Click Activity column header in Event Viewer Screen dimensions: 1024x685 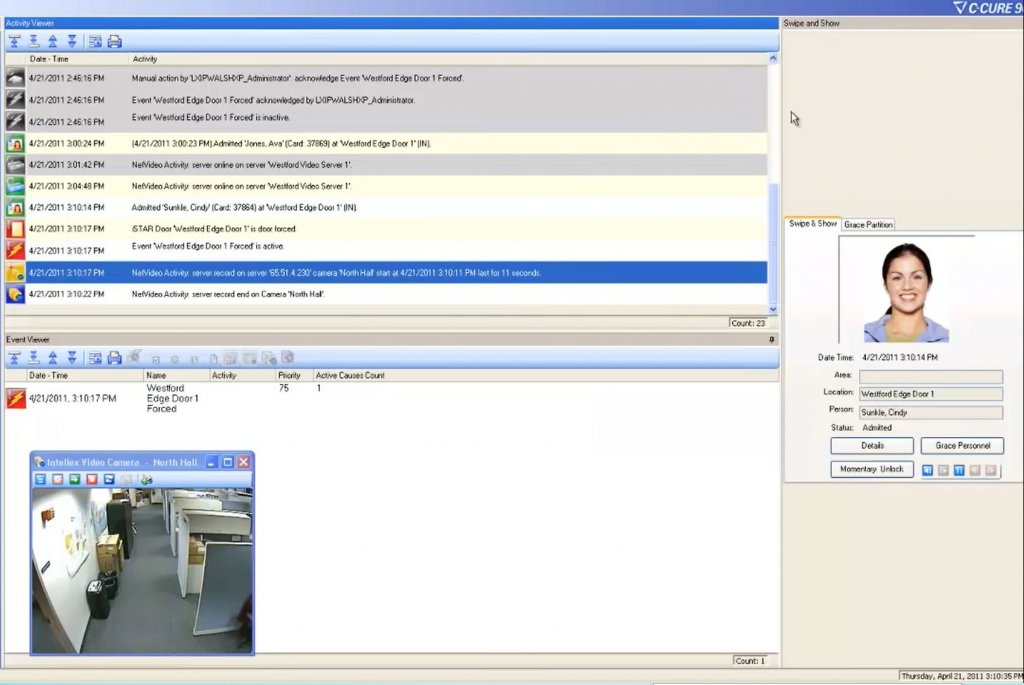242,375
